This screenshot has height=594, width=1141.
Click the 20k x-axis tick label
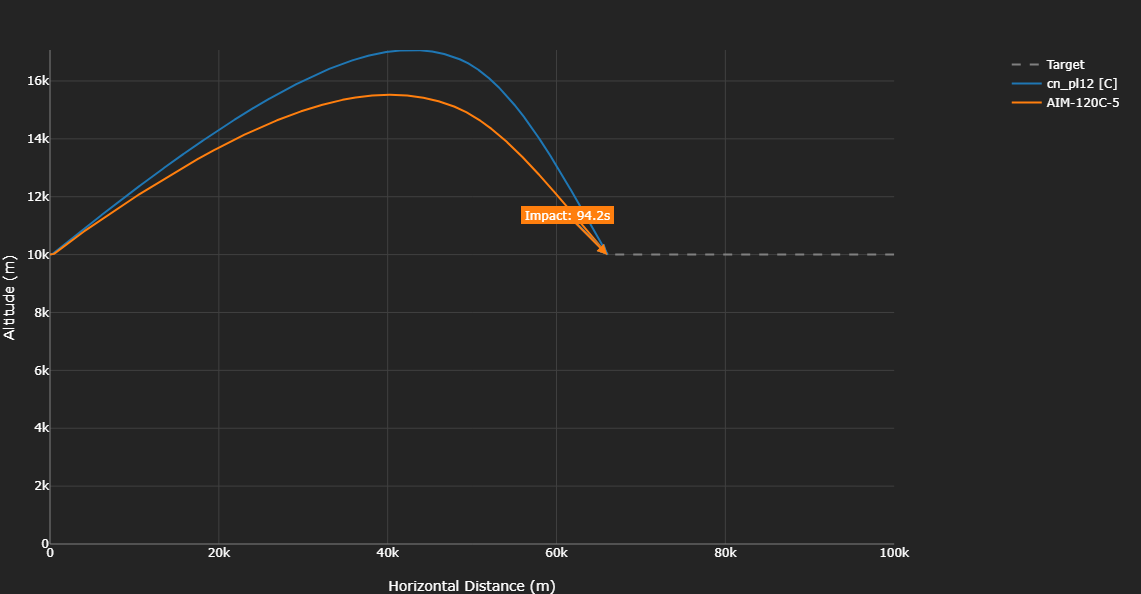point(219,553)
